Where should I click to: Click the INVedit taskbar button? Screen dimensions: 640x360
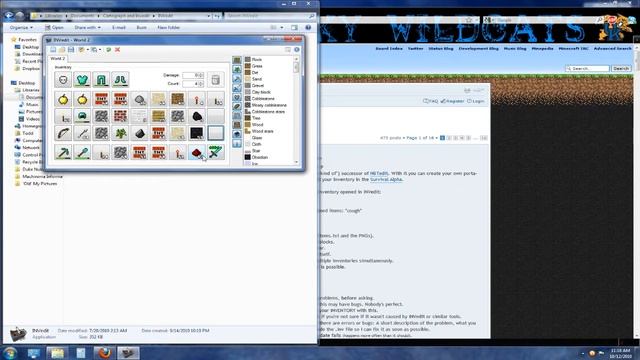coord(128,353)
